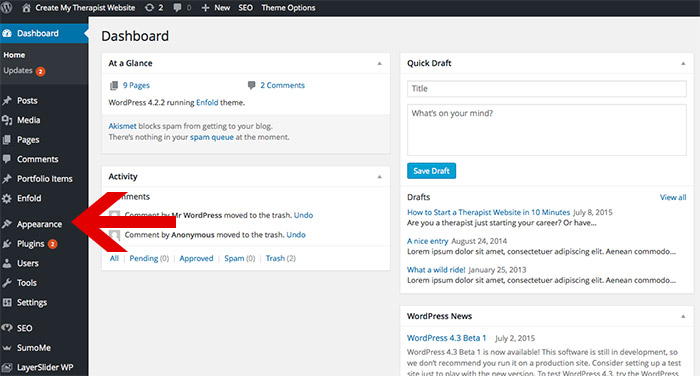
Task: Filter activity comments by Approved
Action: coord(196,258)
